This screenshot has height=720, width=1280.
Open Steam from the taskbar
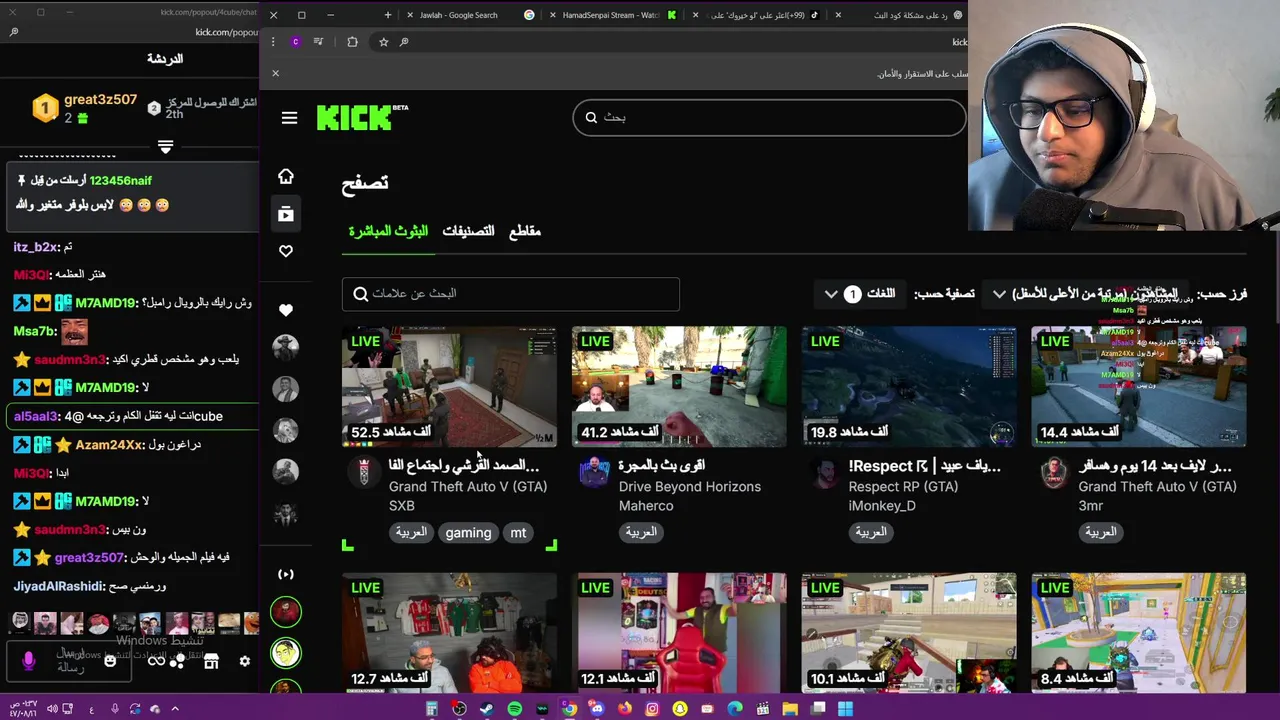(486, 709)
